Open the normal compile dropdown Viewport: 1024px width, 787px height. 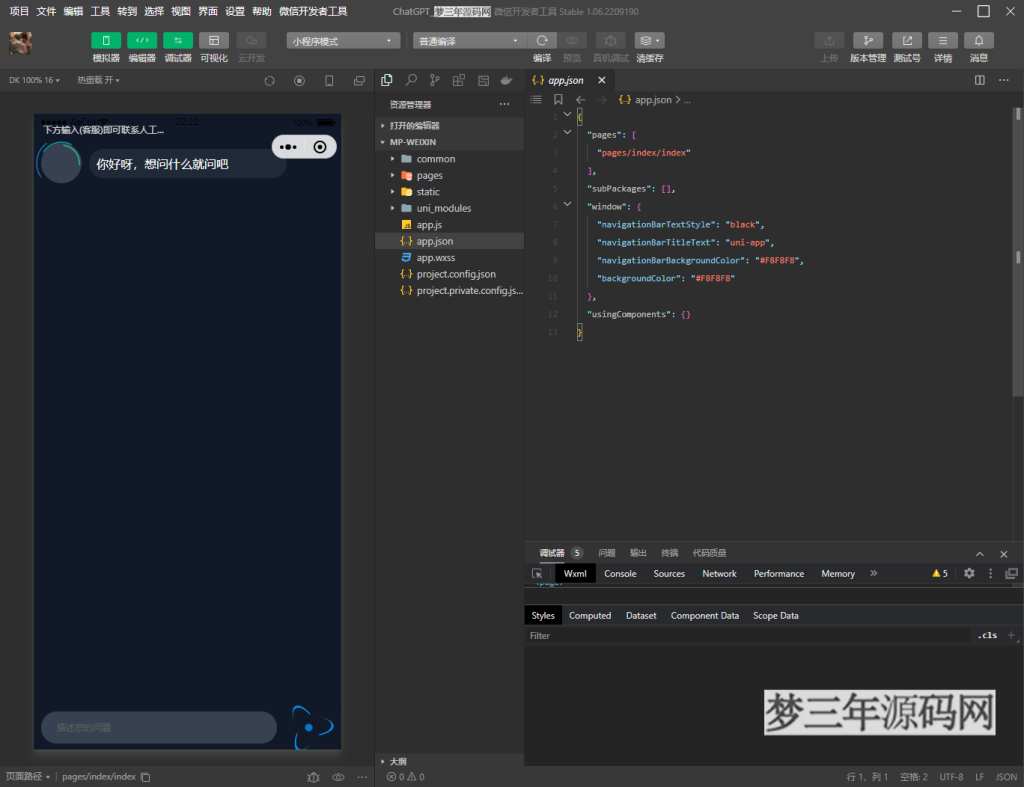click(469, 41)
